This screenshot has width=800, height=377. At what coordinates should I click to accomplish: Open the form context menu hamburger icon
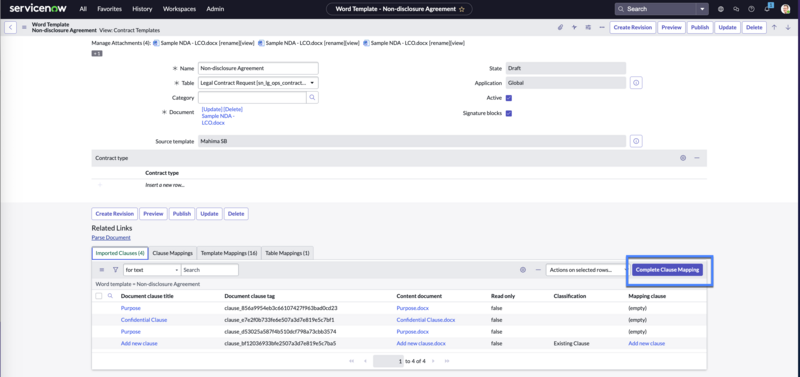click(24, 28)
